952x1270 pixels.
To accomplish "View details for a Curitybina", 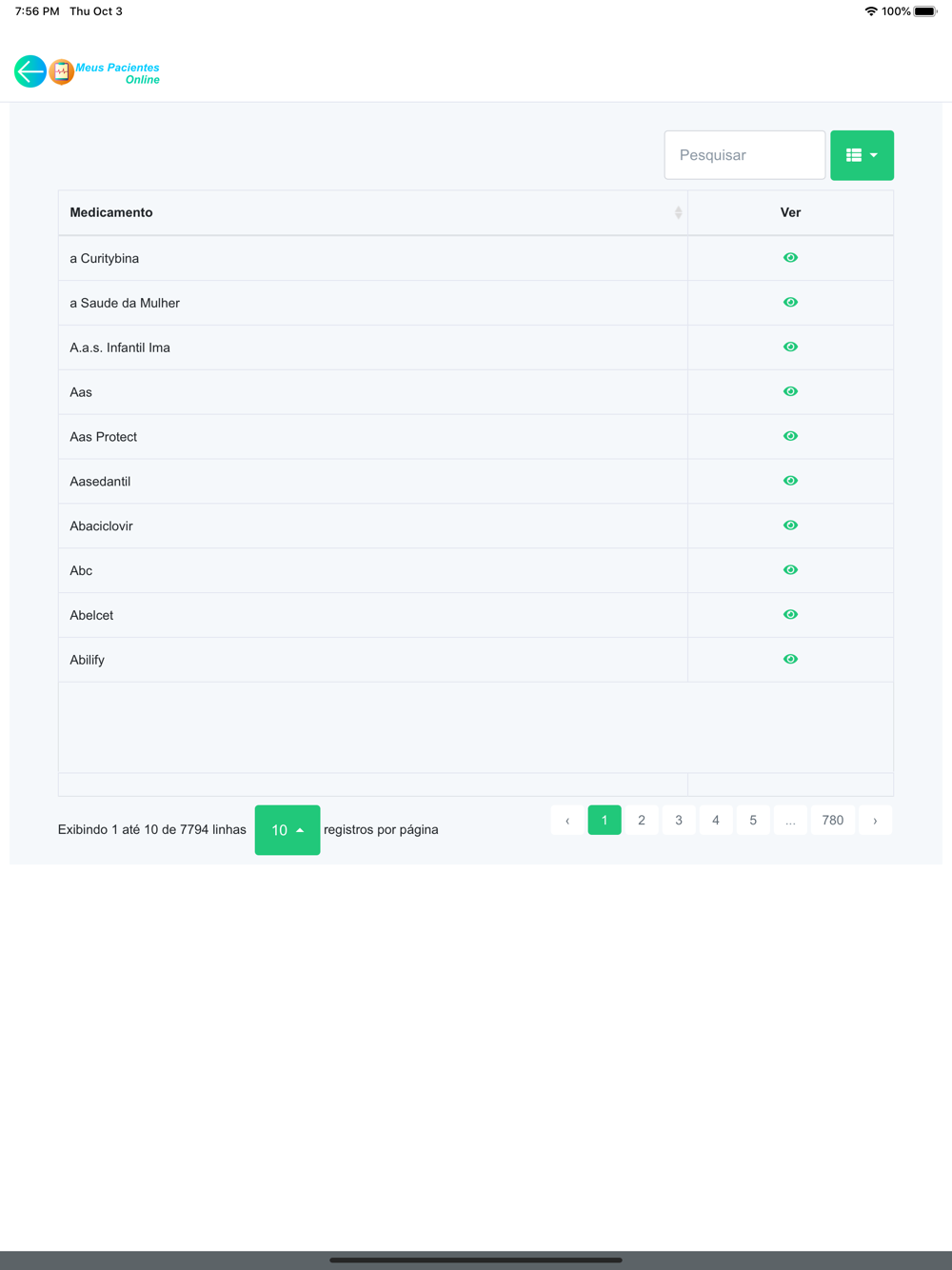I will (x=790, y=258).
